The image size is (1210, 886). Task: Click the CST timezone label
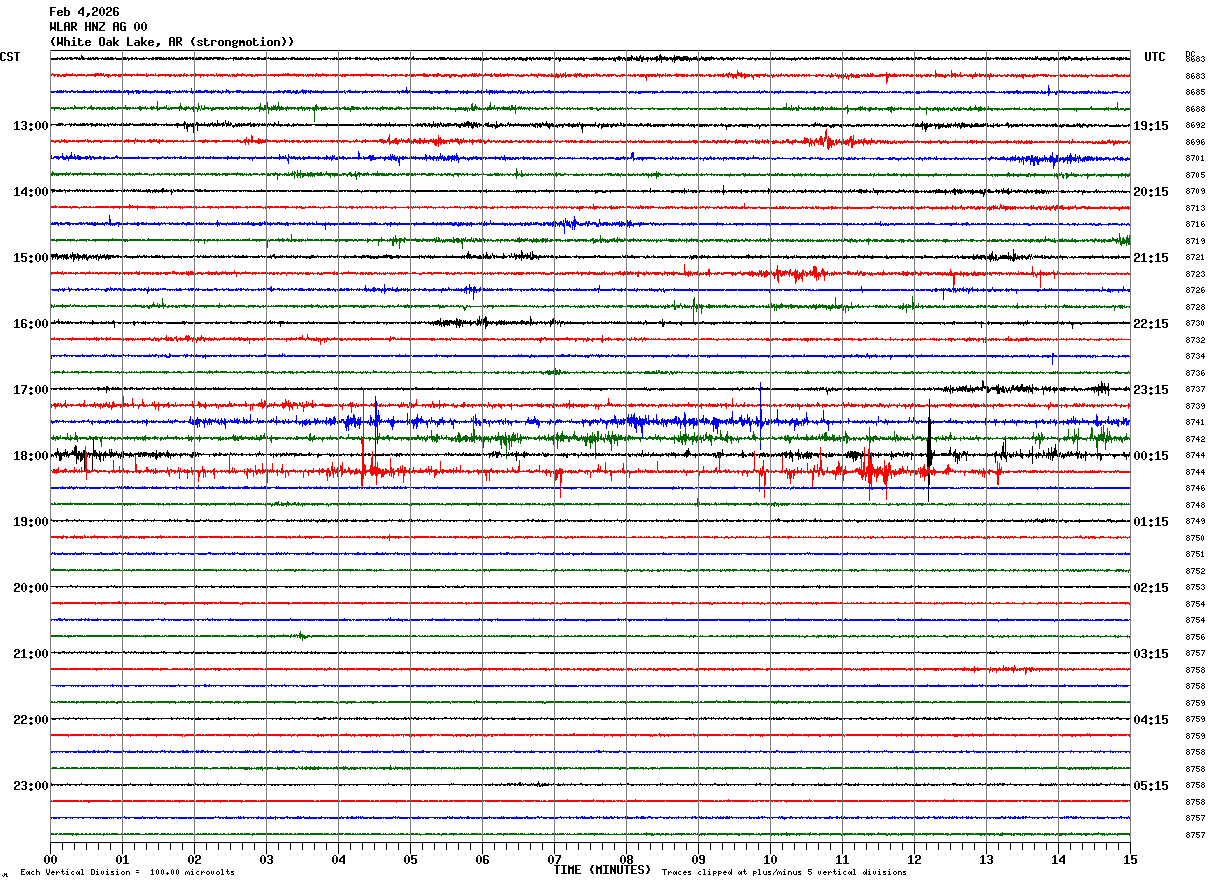(10, 57)
